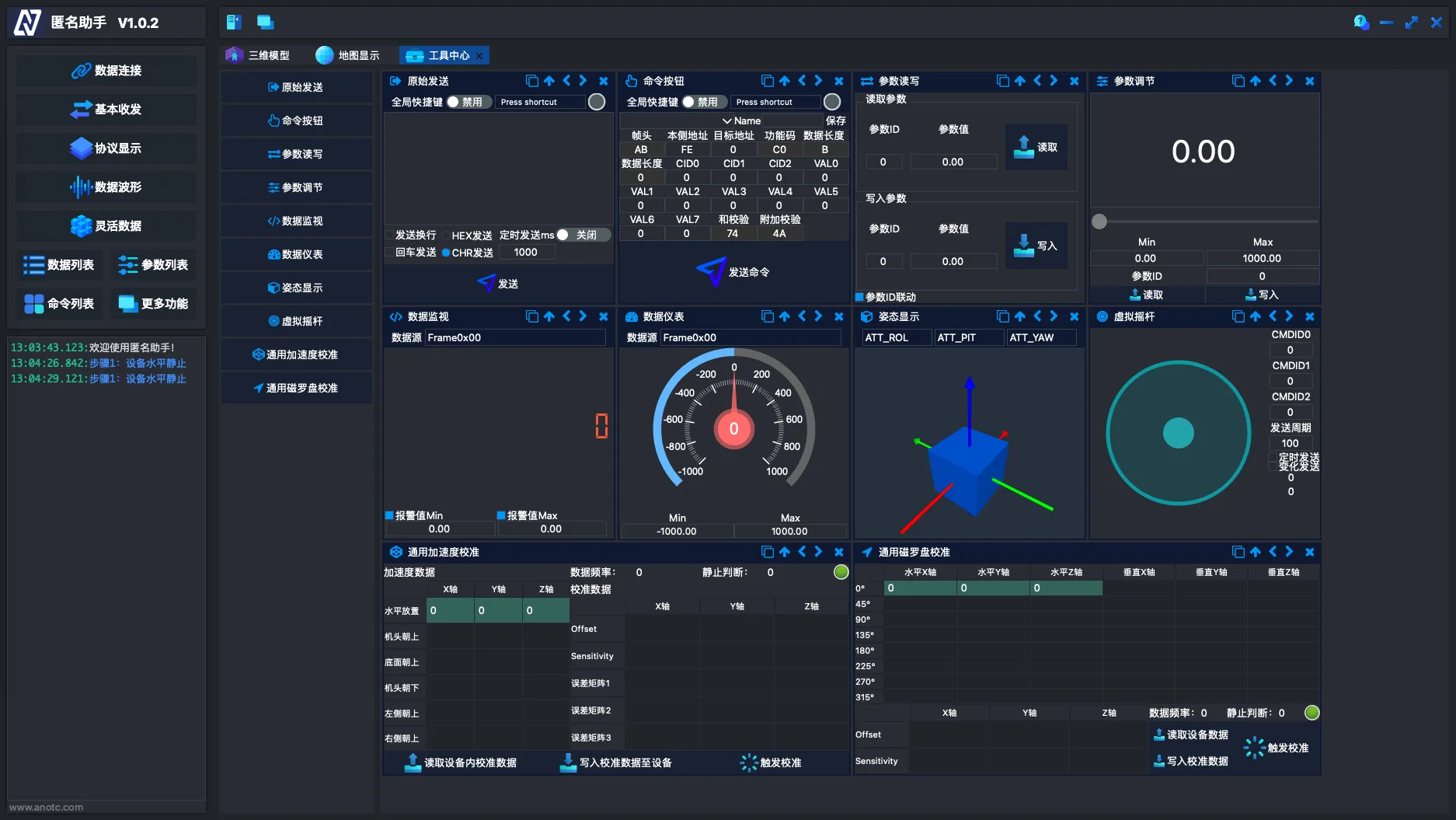Shift the 原始发送 panel right with its chevron

click(x=583, y=81)
